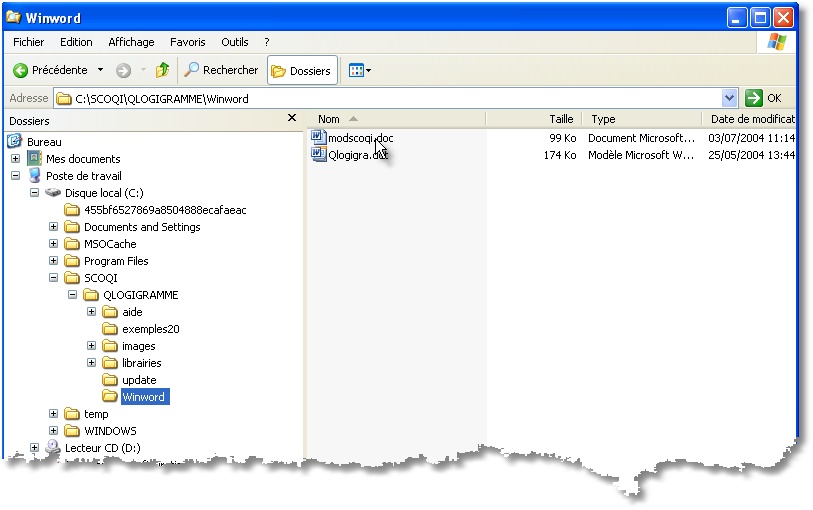Click the librairies folder icon
813x510 pixels.
tap(110, 363)
